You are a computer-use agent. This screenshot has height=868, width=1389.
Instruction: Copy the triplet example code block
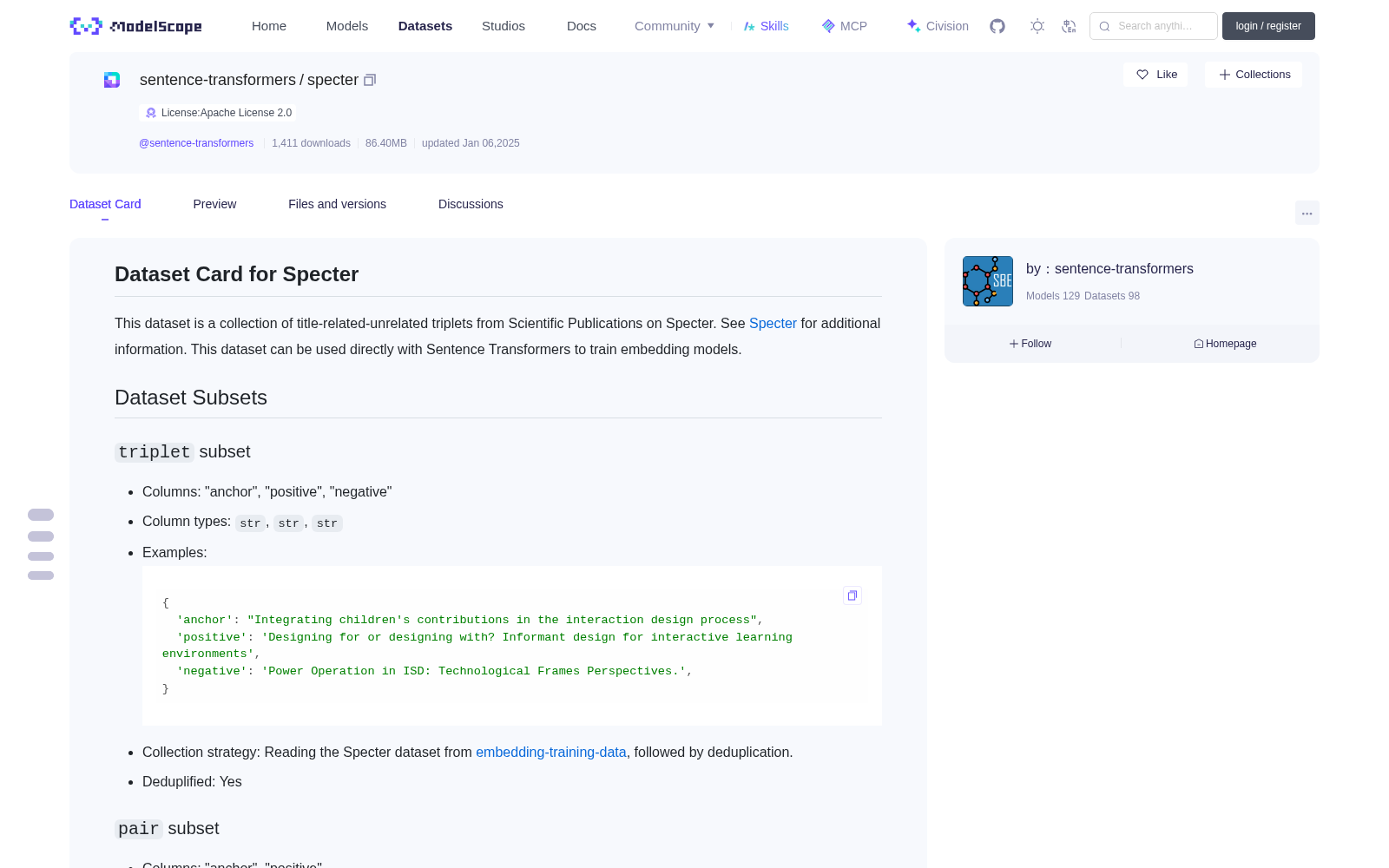click(852, 595)
